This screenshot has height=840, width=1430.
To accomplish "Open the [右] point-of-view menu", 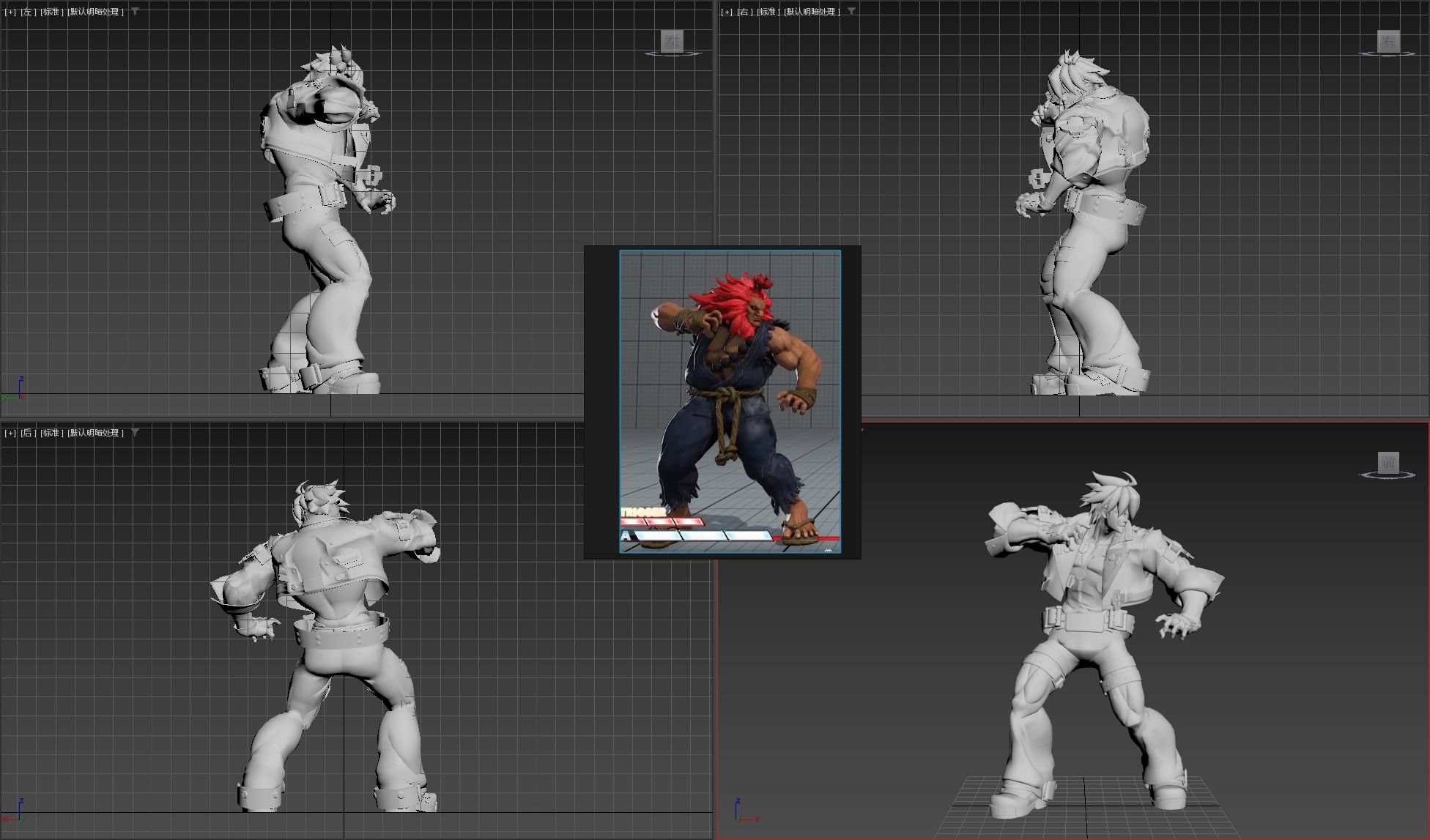I will click(744, 12).
